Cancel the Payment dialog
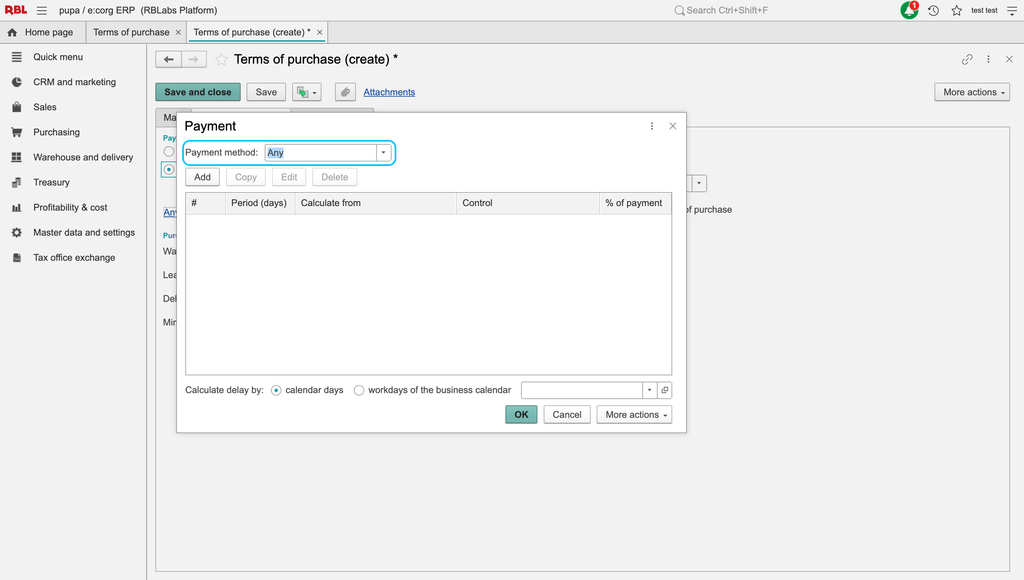 tap(567, 415)
